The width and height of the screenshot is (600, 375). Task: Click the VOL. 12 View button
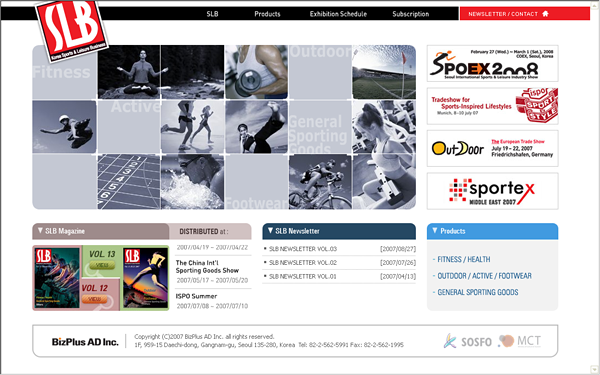[94, 299]
